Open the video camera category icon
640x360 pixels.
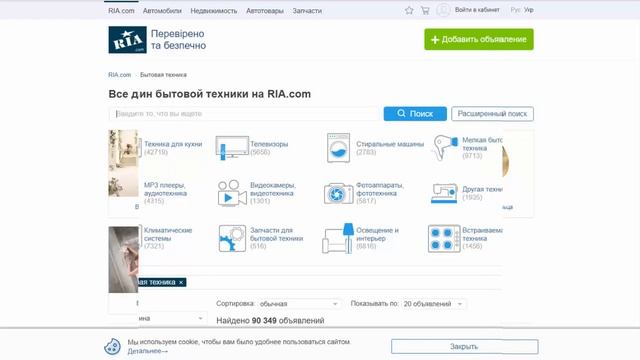click(232, 193)
